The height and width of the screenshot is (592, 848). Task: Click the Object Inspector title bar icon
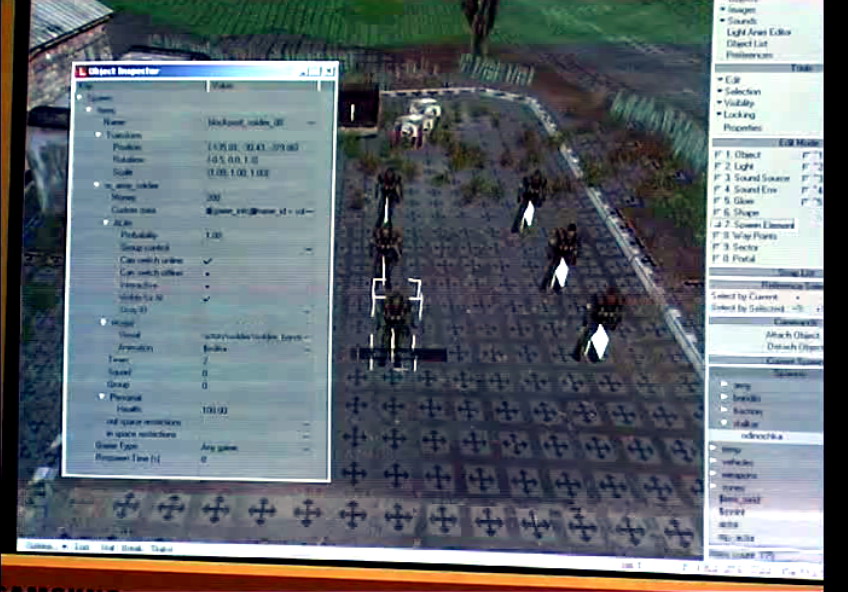pos(80,71)
